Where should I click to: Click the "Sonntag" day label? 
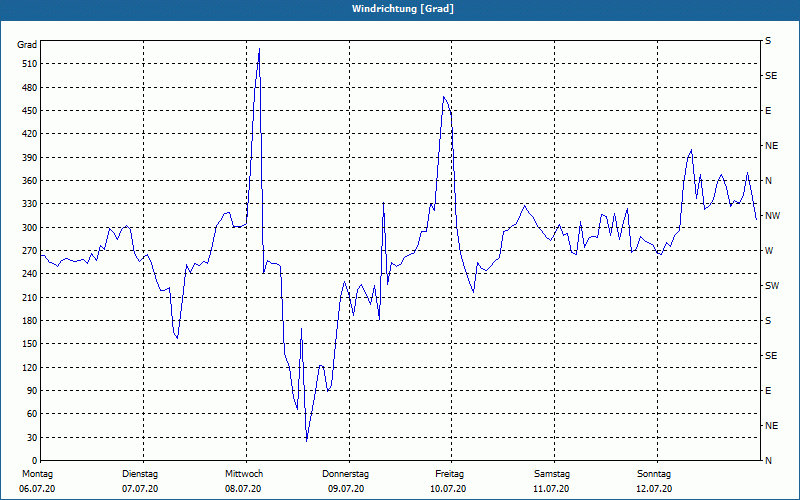coord(654,474)
